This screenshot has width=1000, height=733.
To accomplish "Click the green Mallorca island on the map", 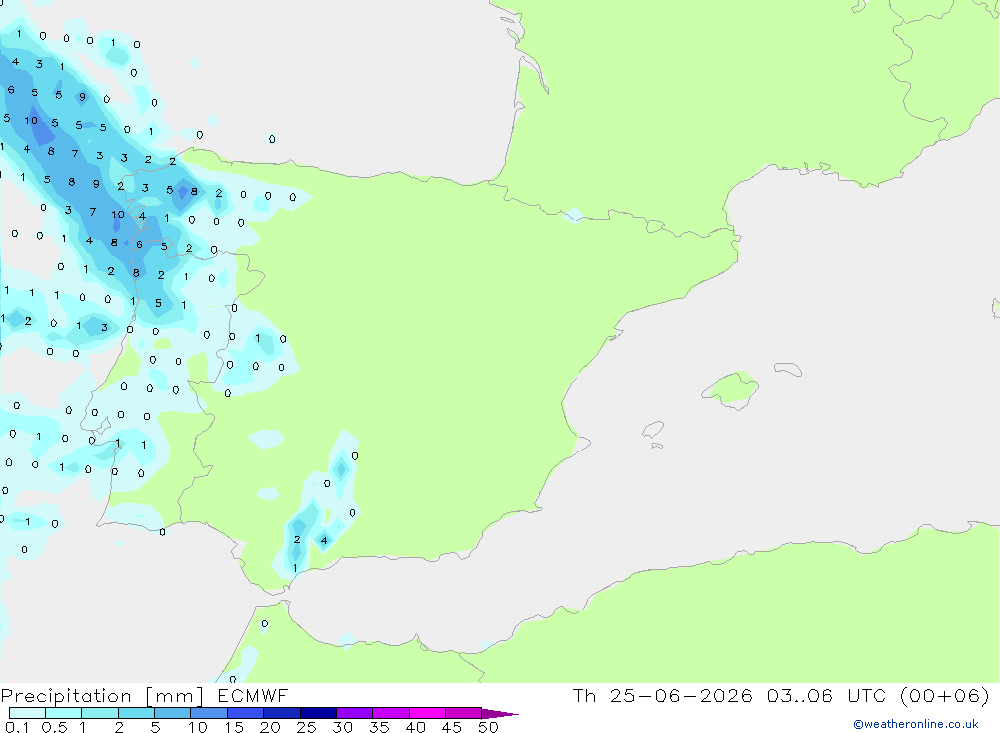I will click(x=732, y=389).
